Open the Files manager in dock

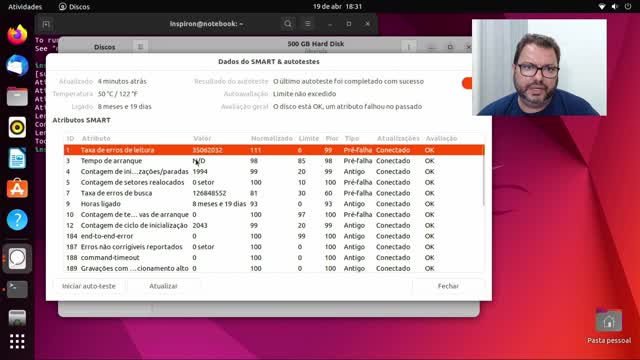pos(17,97)
